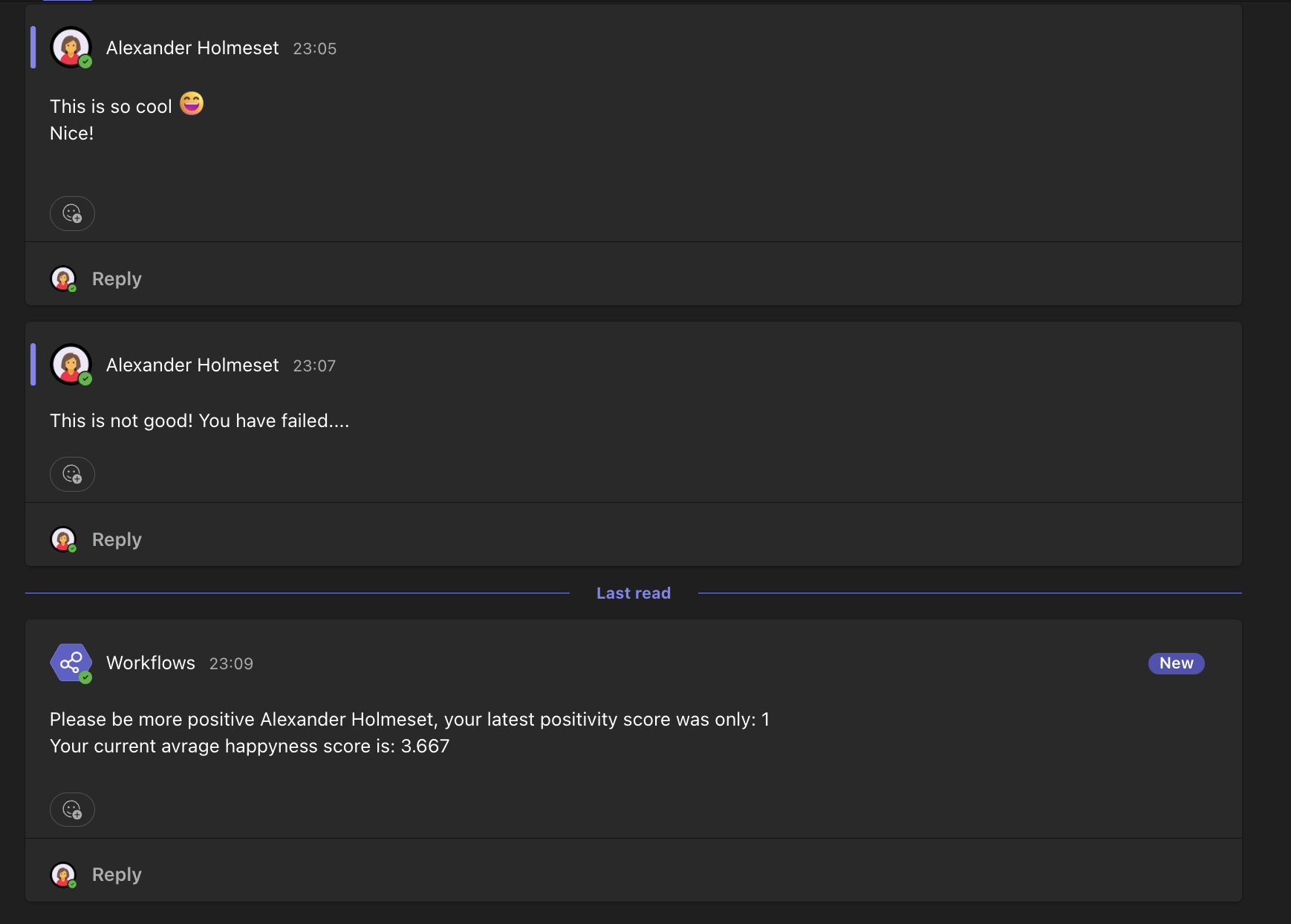This screenshot has width=1291, height=924.
Task: Open the Workflows sender name
Action: (151, 663)
